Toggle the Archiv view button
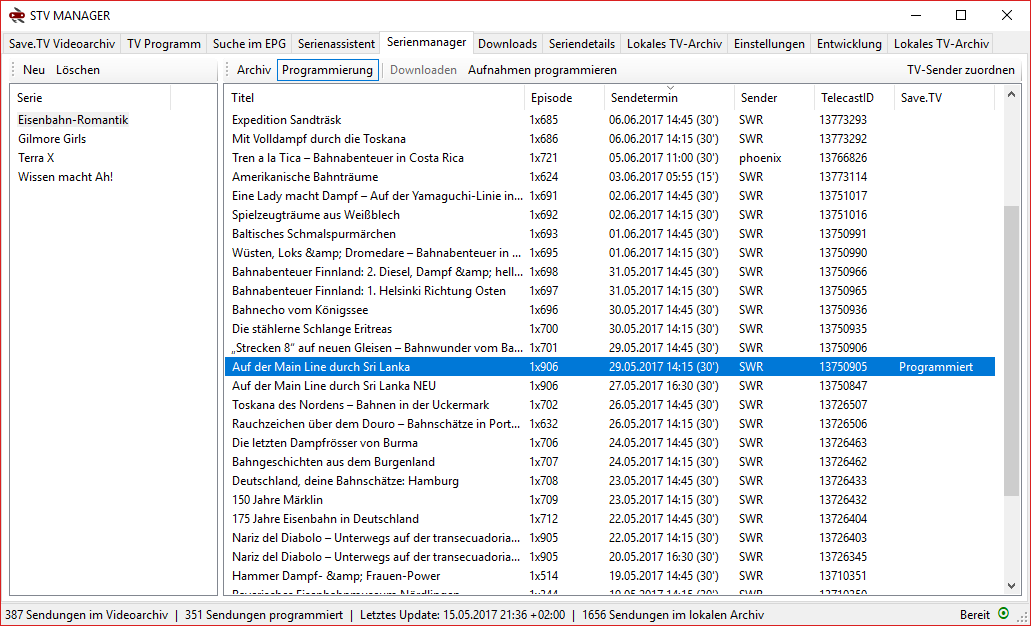Viewport: 1031px width, 626px height. (254, 70)
